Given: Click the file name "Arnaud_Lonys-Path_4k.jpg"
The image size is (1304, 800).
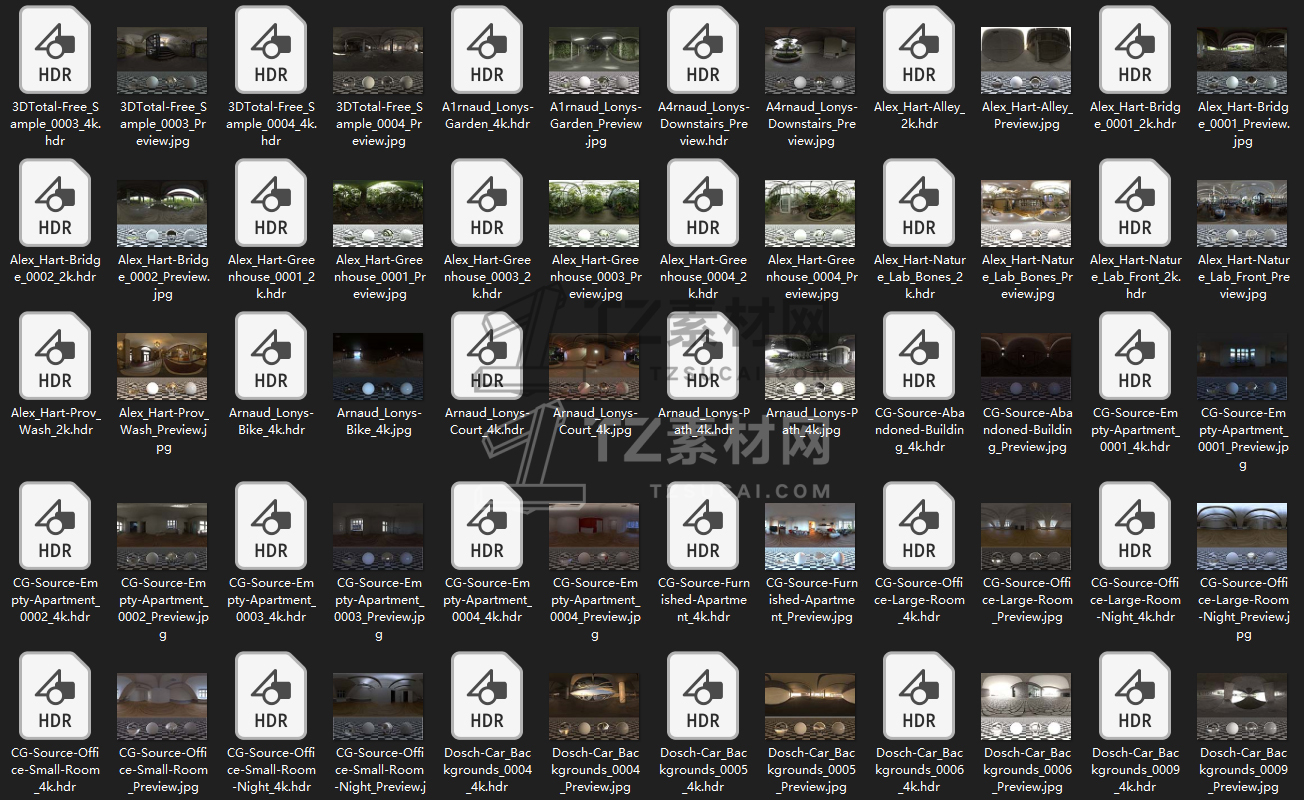Looking at the screenshot, I should [x=811, y=421].
